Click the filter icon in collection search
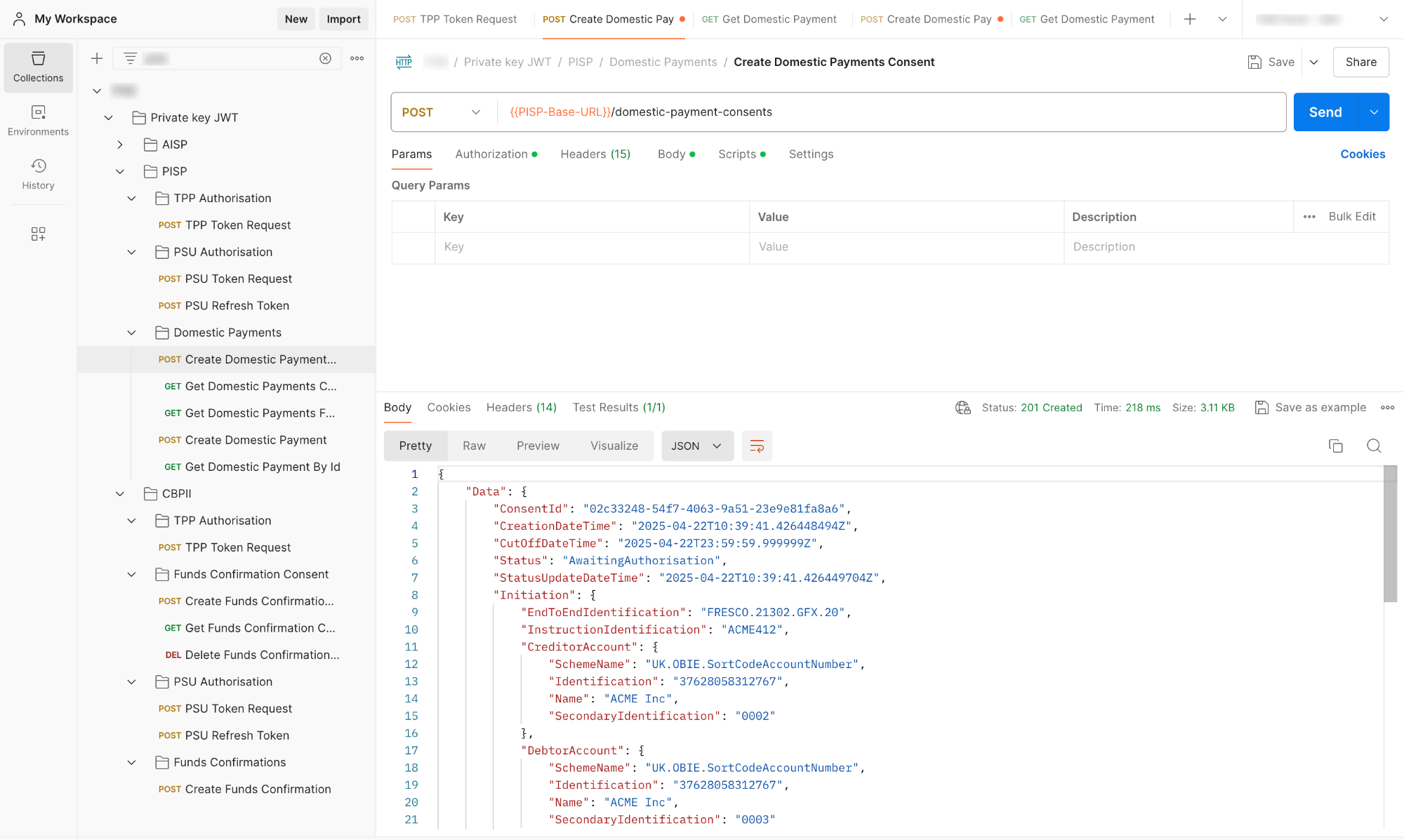Screen dimensions: 1404x840 tap(130, 58)
